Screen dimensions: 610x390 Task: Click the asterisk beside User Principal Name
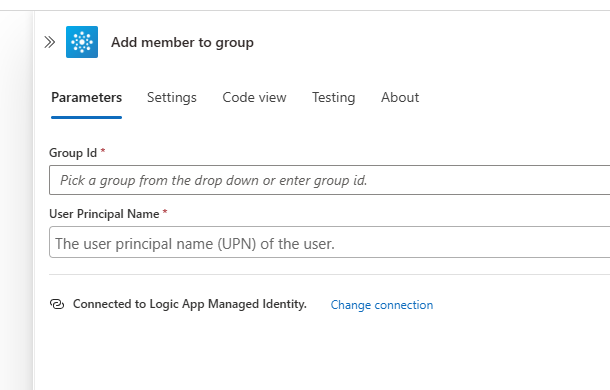coord(165,212)
